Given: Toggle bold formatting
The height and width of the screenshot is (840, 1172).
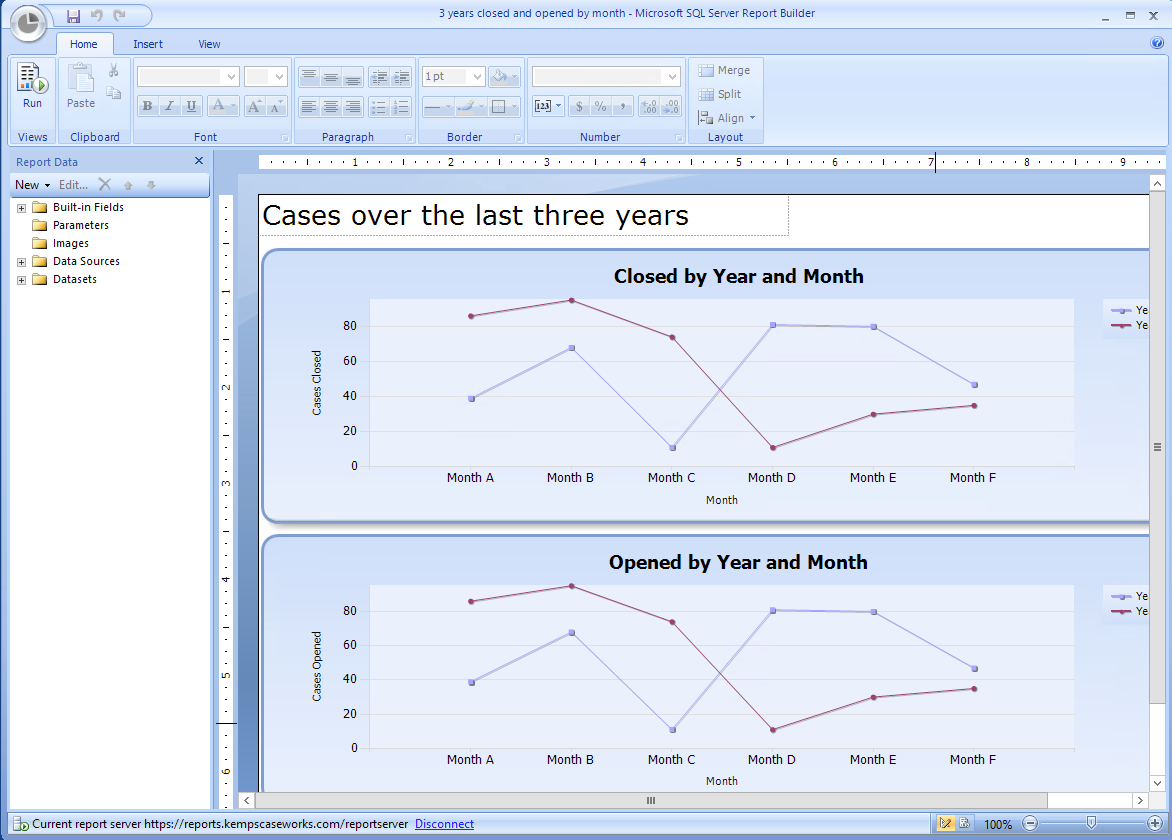Looking at the screenshot, I should coord(147,106).
